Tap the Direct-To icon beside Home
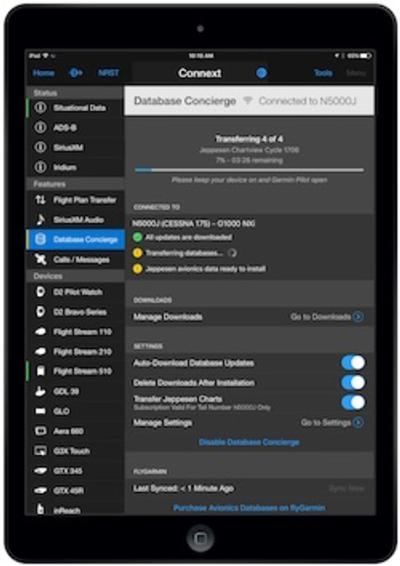Screen dimensions: 400x566 point(76,73)
